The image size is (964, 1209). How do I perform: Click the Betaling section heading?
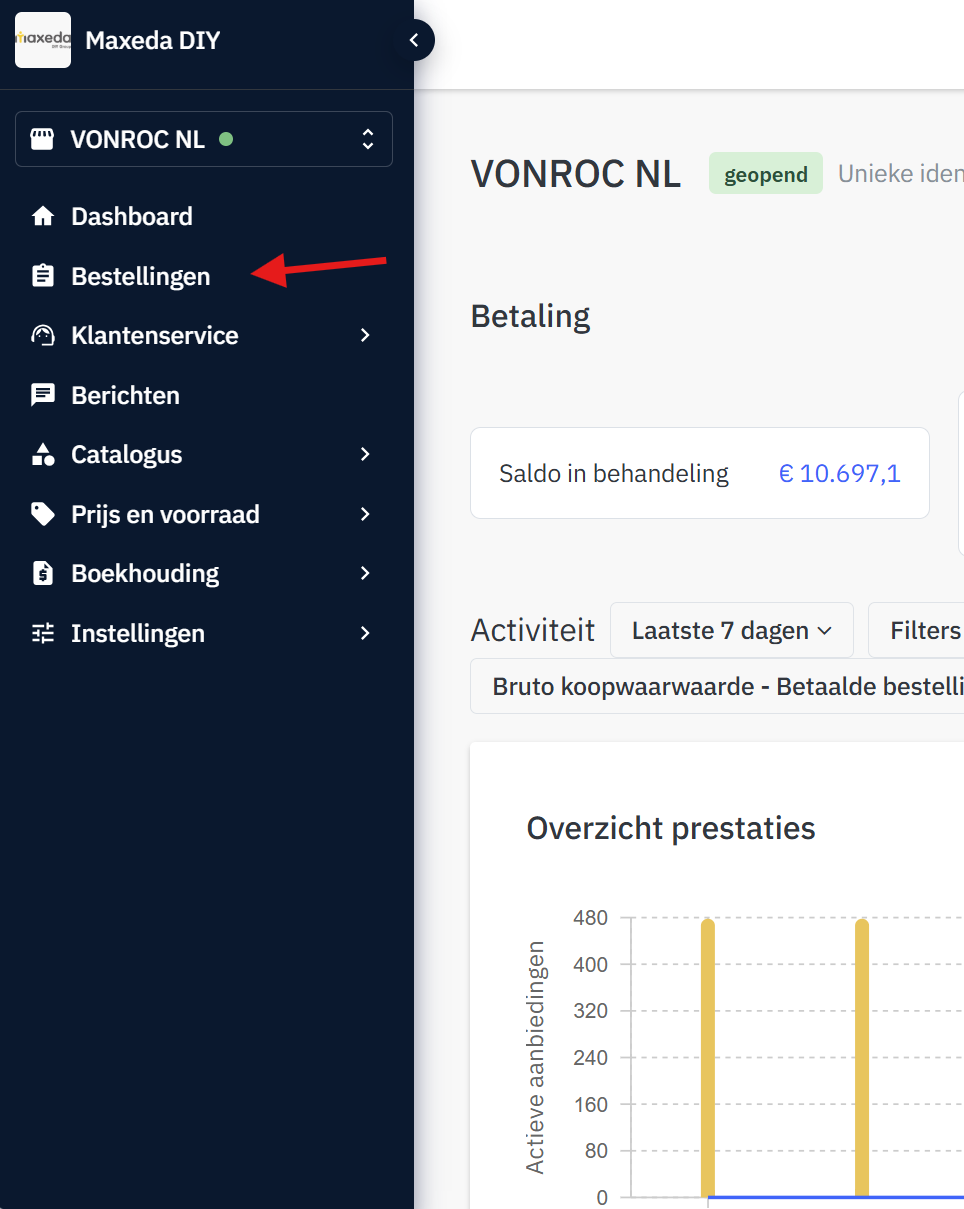click(530, 316)
